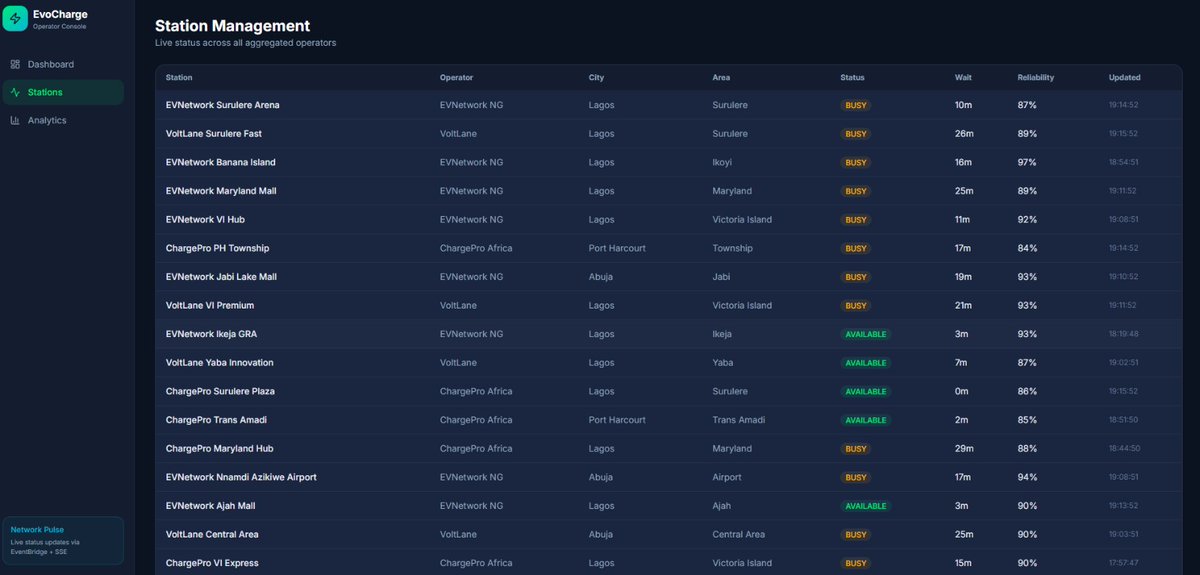Click the Port Harcourt city in PH Township row
The width and height of the screenshot is (1200, 575).
point(617,248)
